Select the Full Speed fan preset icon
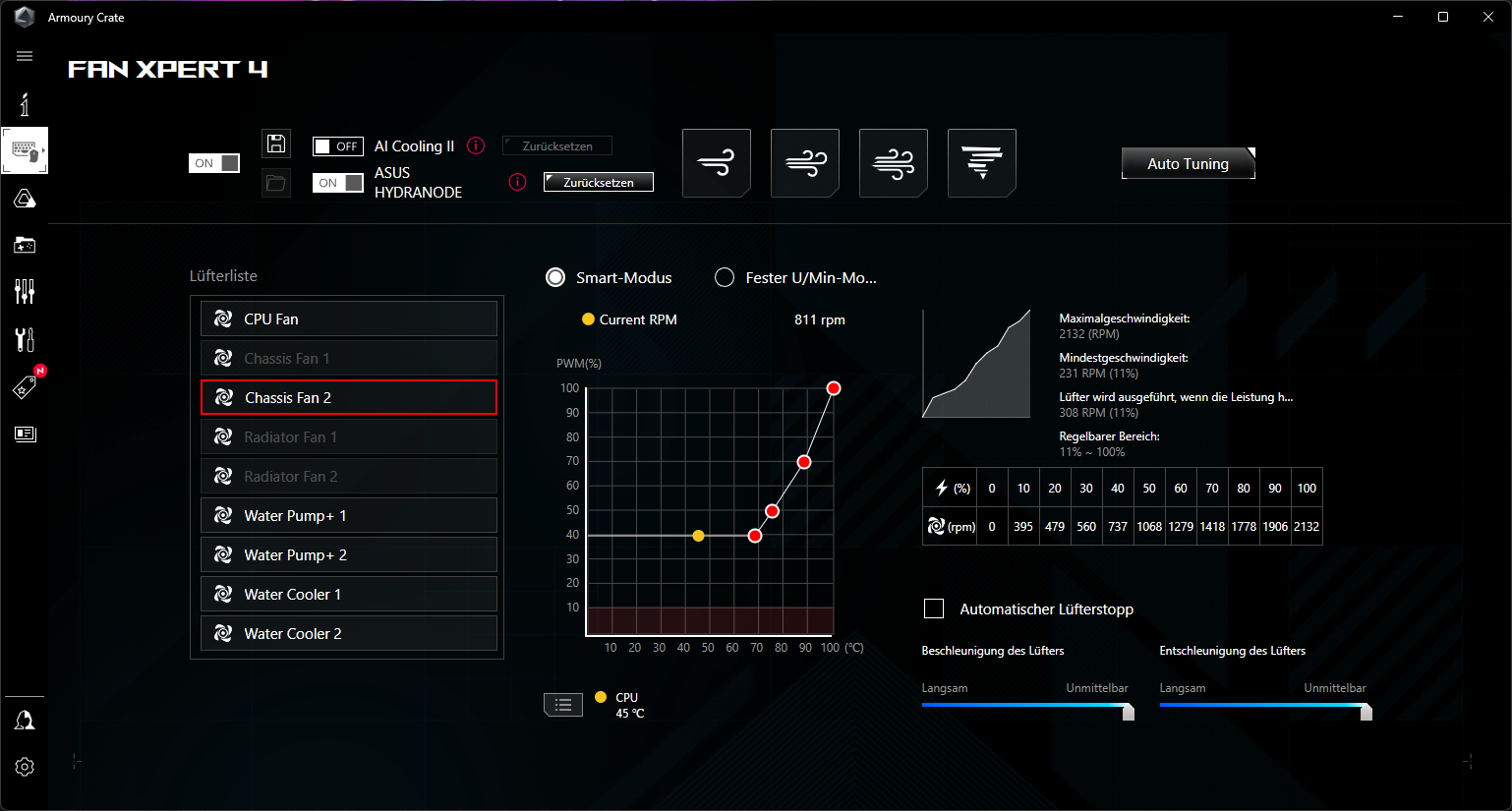The image size is (1512, 811). (982, 163)
